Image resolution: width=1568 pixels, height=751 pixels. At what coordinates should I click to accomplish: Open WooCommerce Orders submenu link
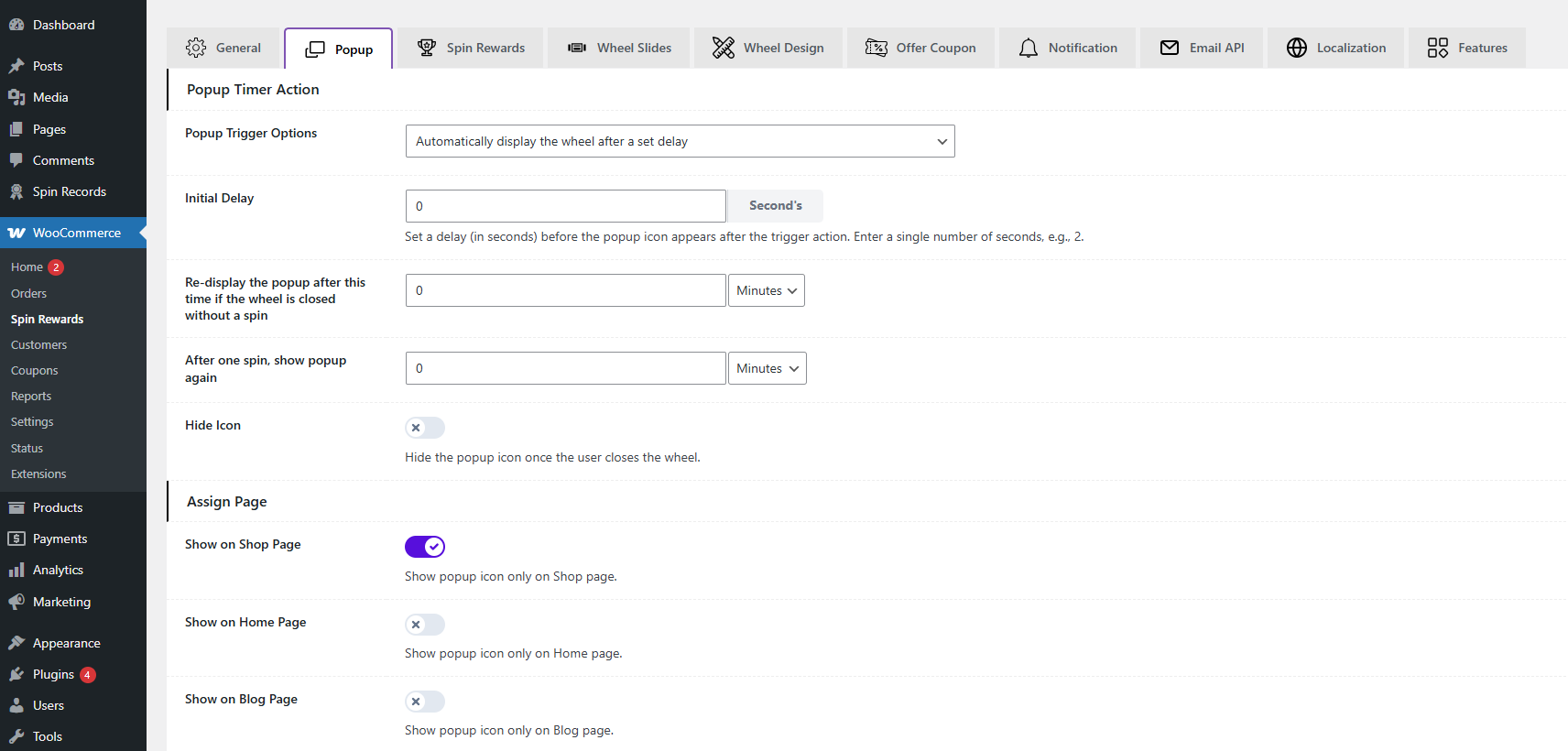click(28, 294)
